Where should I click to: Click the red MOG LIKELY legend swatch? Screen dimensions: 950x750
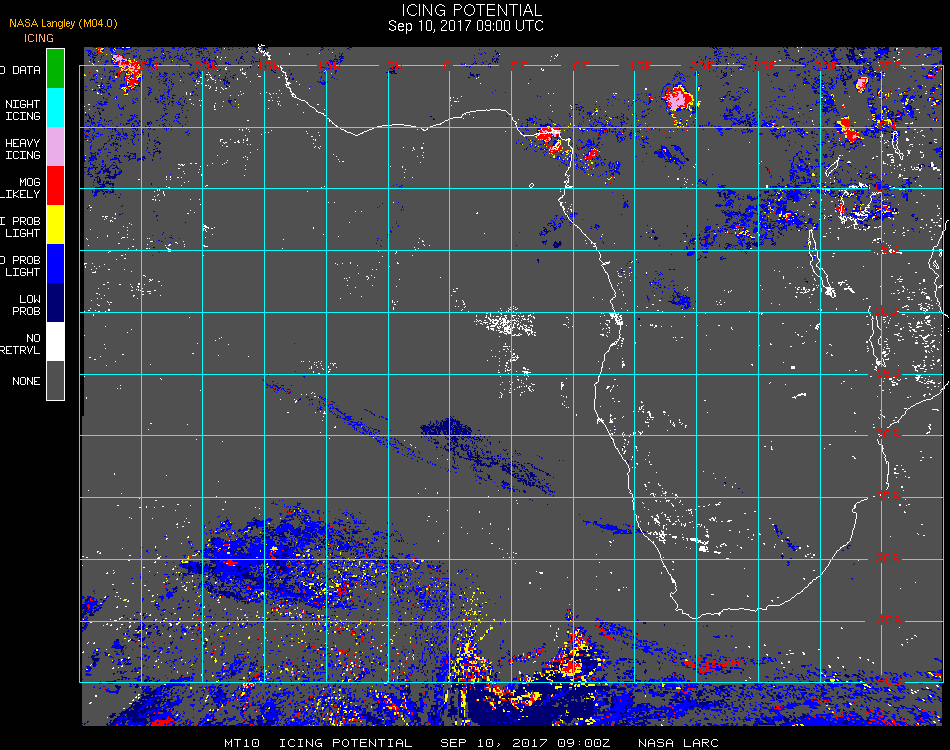55,185
